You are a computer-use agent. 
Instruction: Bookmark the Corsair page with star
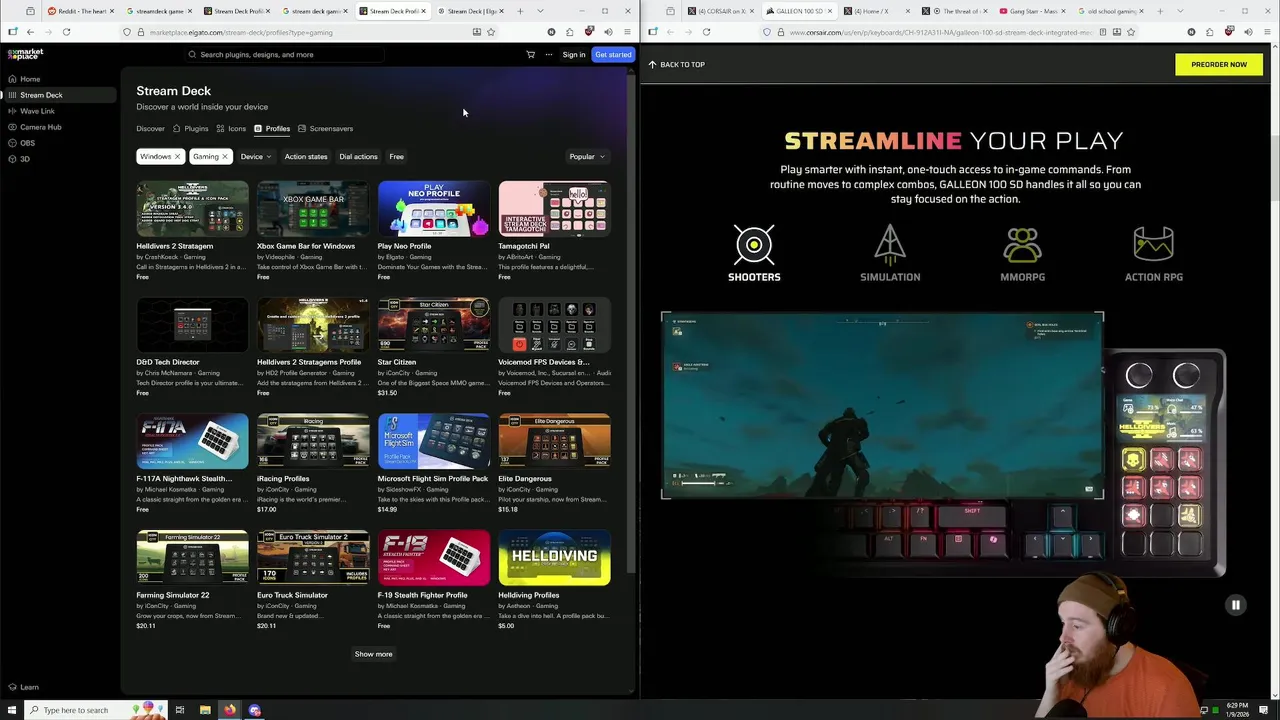[x=1131, y=32]
